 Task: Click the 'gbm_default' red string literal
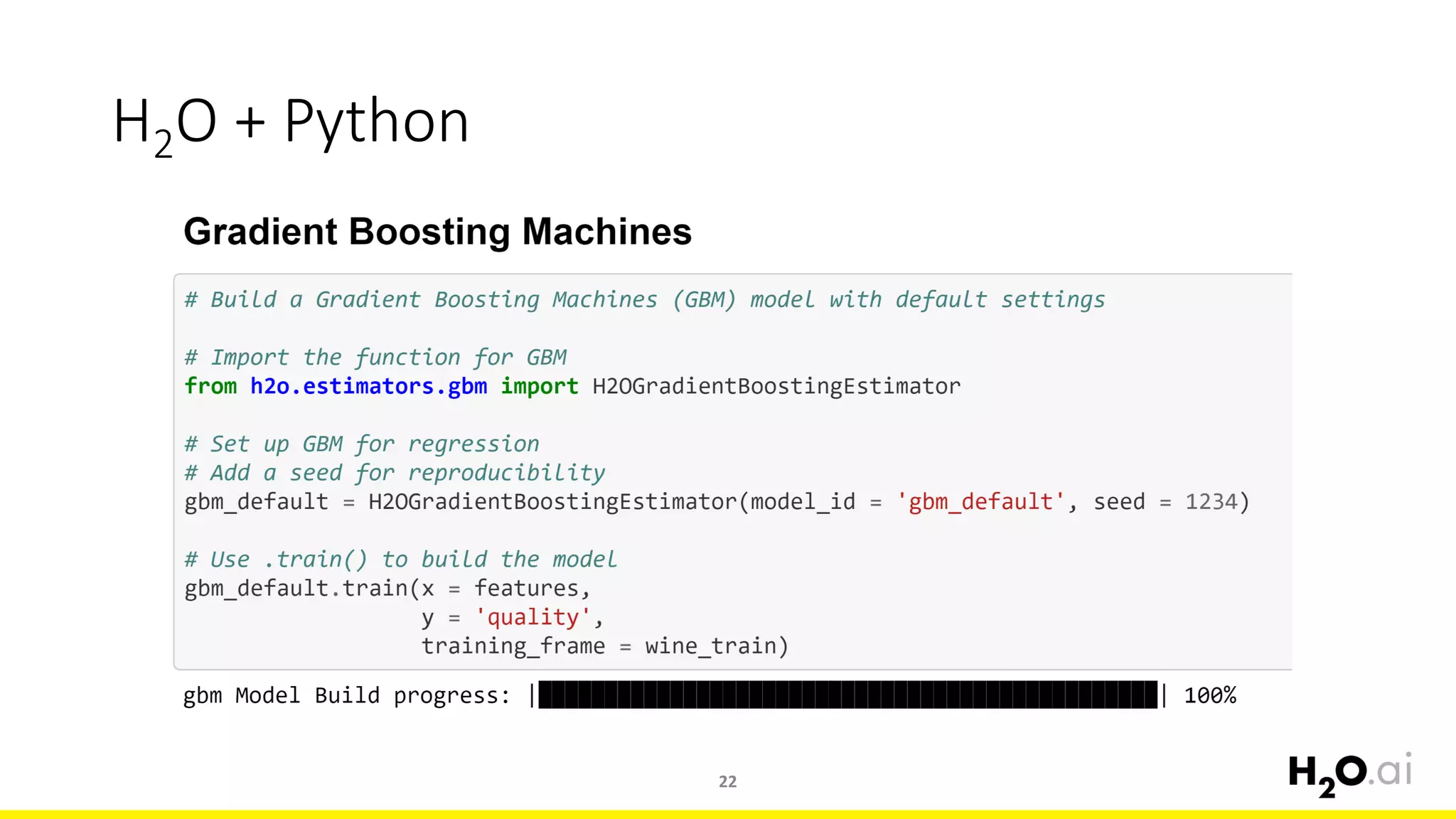980,502
